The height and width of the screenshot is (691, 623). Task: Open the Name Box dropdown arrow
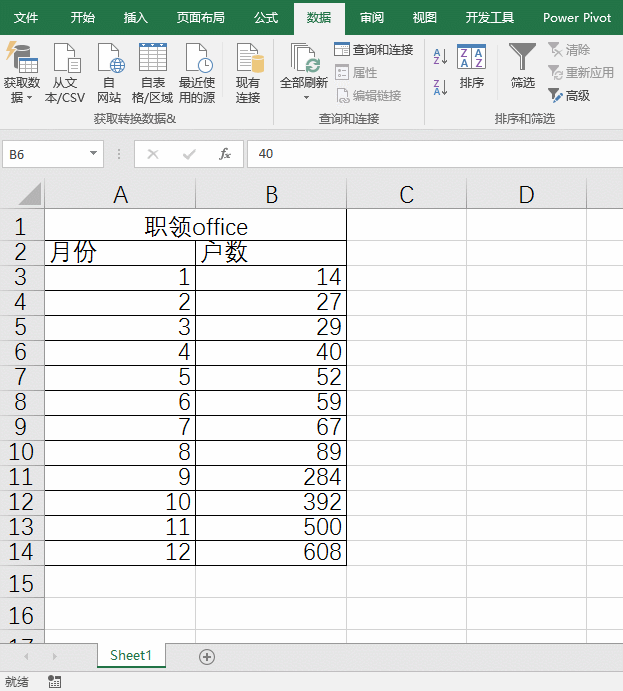coord(94,154)
